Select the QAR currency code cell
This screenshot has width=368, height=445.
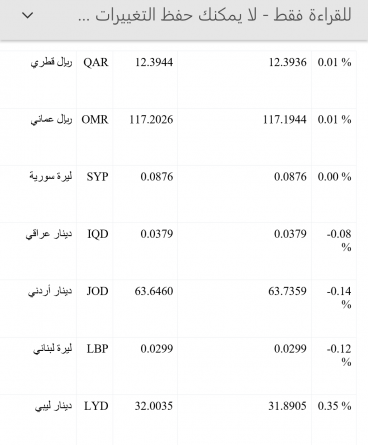pyautogui.click(x=95, y=79)
